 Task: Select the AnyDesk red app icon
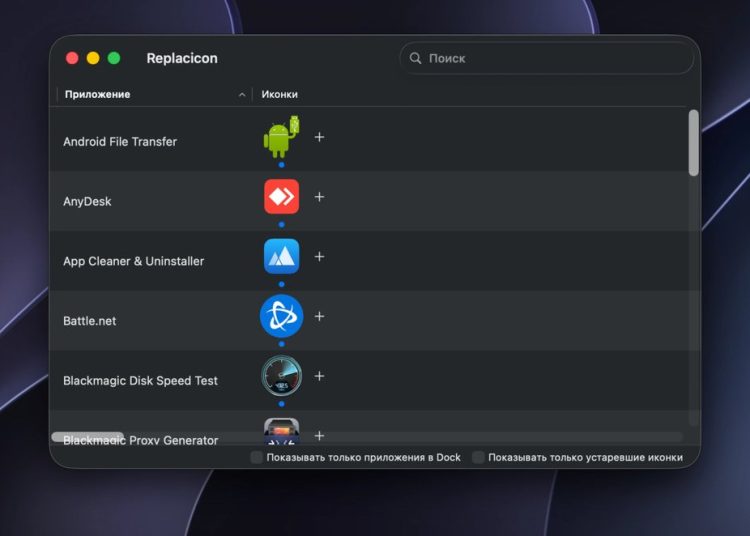click(281, 197)
